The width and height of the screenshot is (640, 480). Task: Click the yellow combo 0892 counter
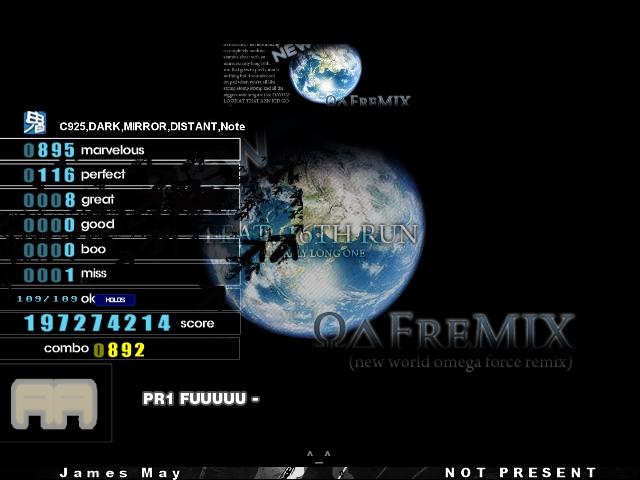point(119,350)
